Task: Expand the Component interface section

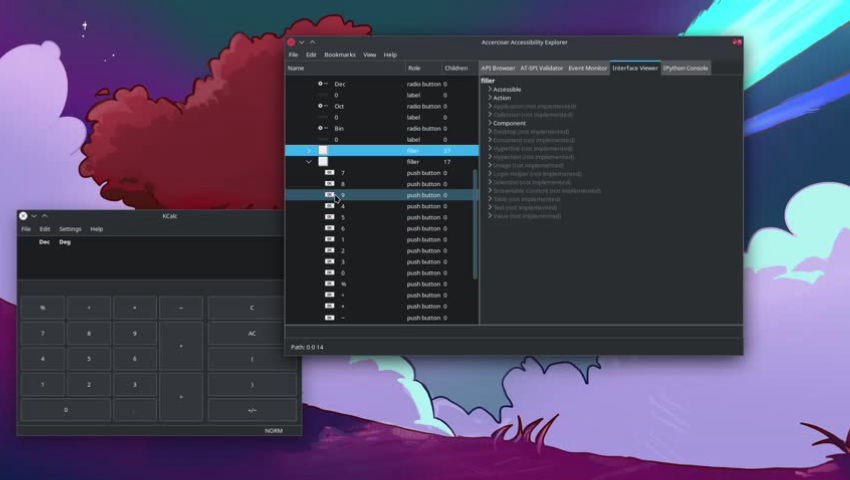Action: click(x=490, y=123)
